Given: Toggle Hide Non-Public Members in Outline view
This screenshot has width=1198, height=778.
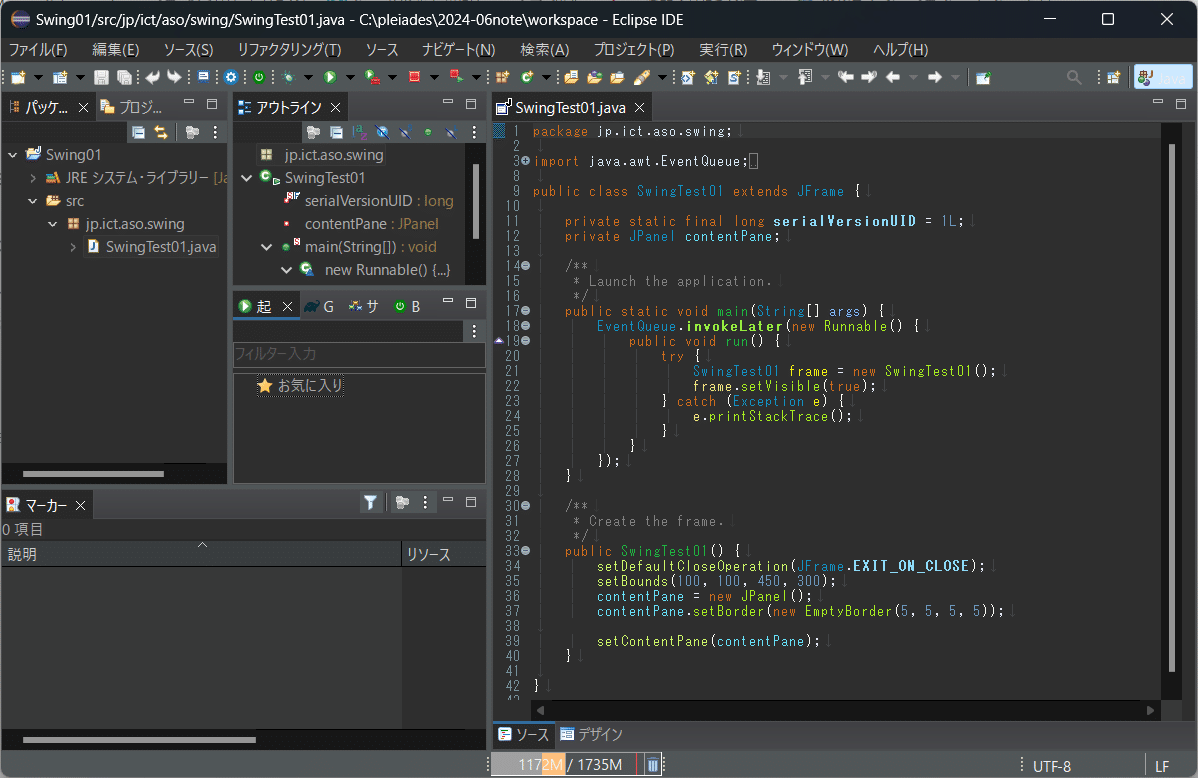Looking at the screenshot, I should (428, 132).
